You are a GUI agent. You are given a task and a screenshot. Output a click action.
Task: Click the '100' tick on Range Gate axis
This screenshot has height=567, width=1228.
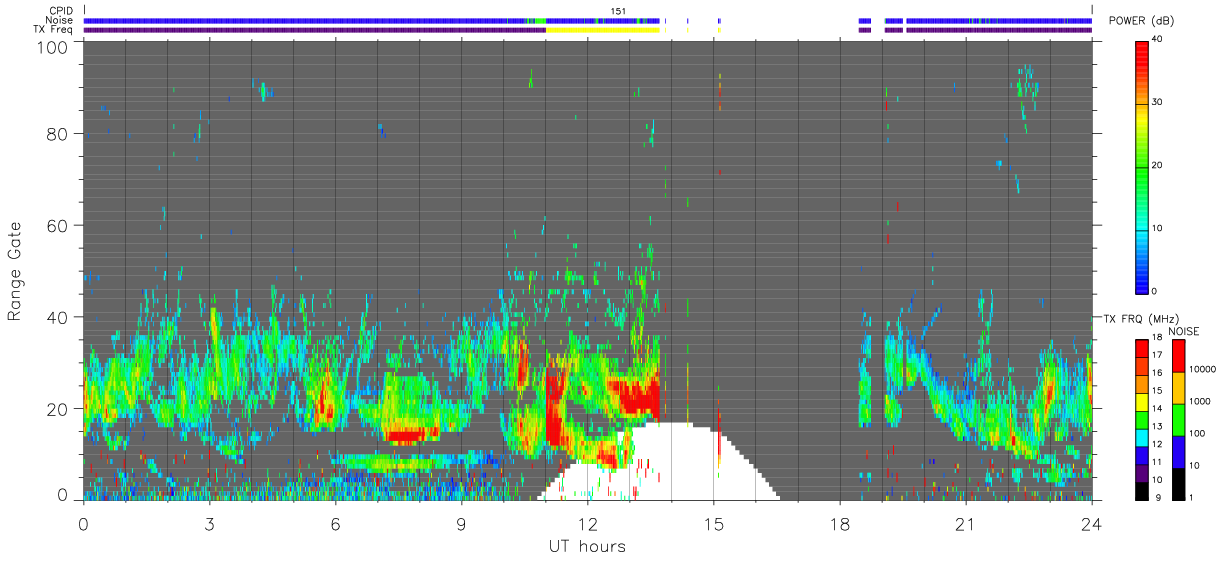pyautogui.click(x=51, y=46)
